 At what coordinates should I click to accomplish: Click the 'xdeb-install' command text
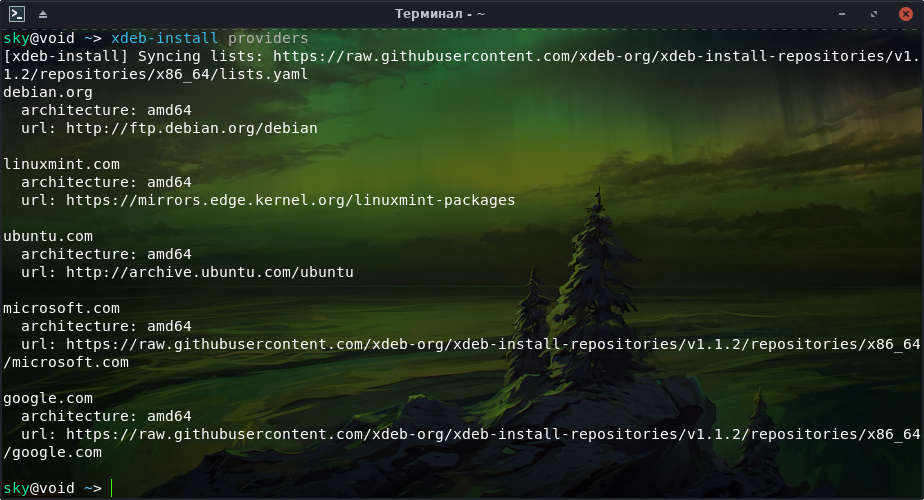(164, 38)
